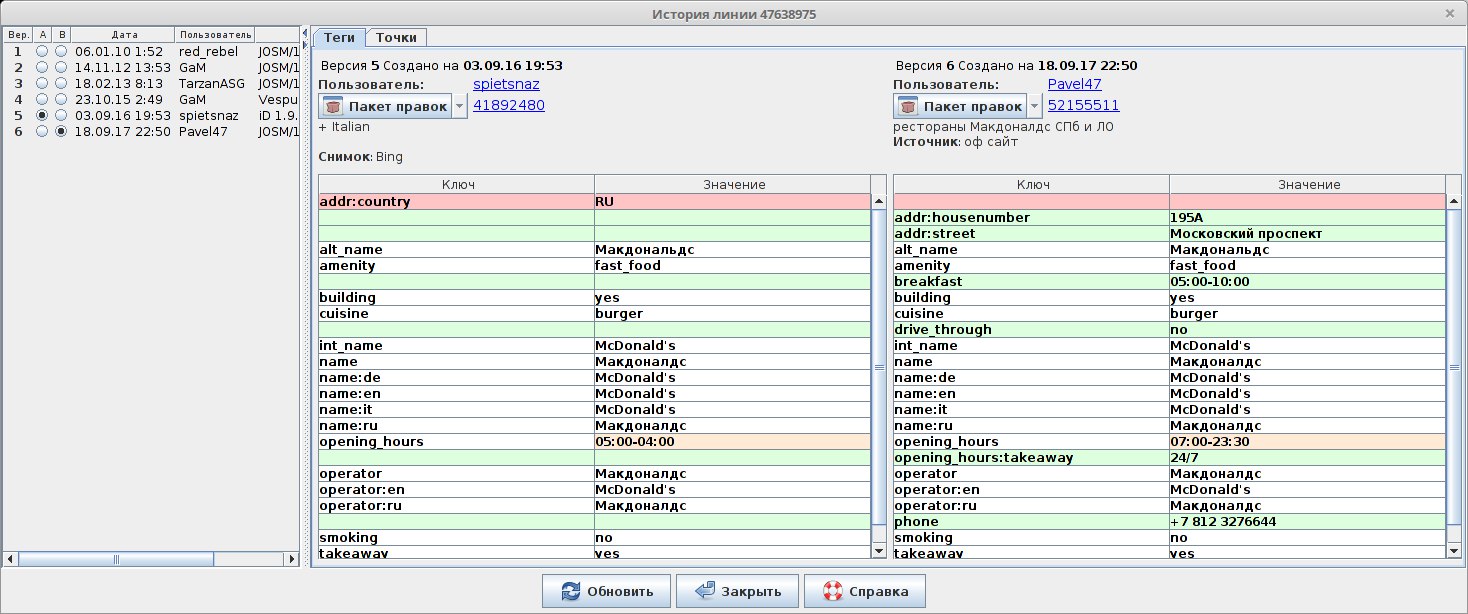Viewport: 1468px width, 614px height.
Task: Select version 5 radio in column A
Action: 42,115
